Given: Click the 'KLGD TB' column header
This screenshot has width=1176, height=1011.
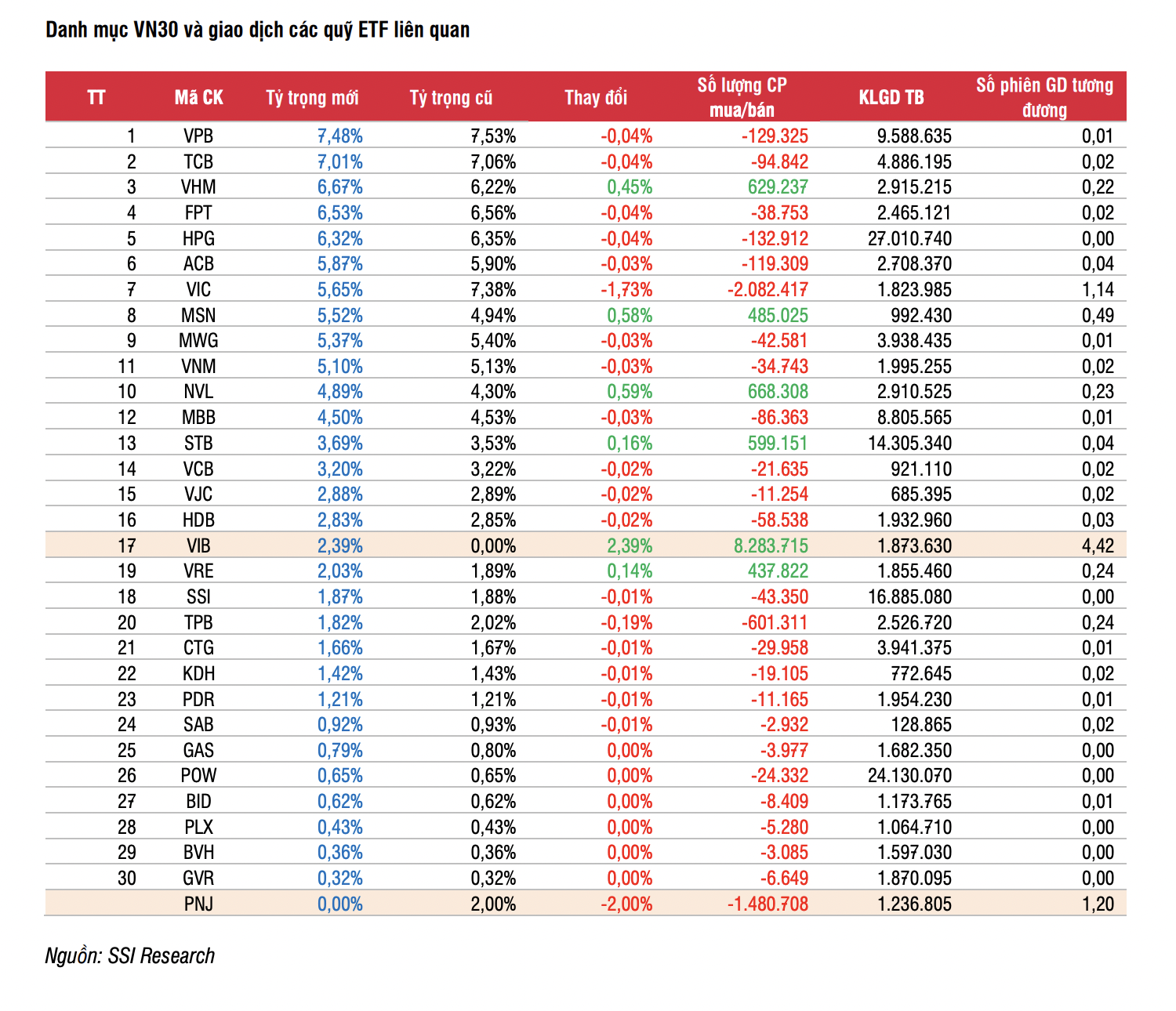Looking at the screenshot, I should [891, 97].
